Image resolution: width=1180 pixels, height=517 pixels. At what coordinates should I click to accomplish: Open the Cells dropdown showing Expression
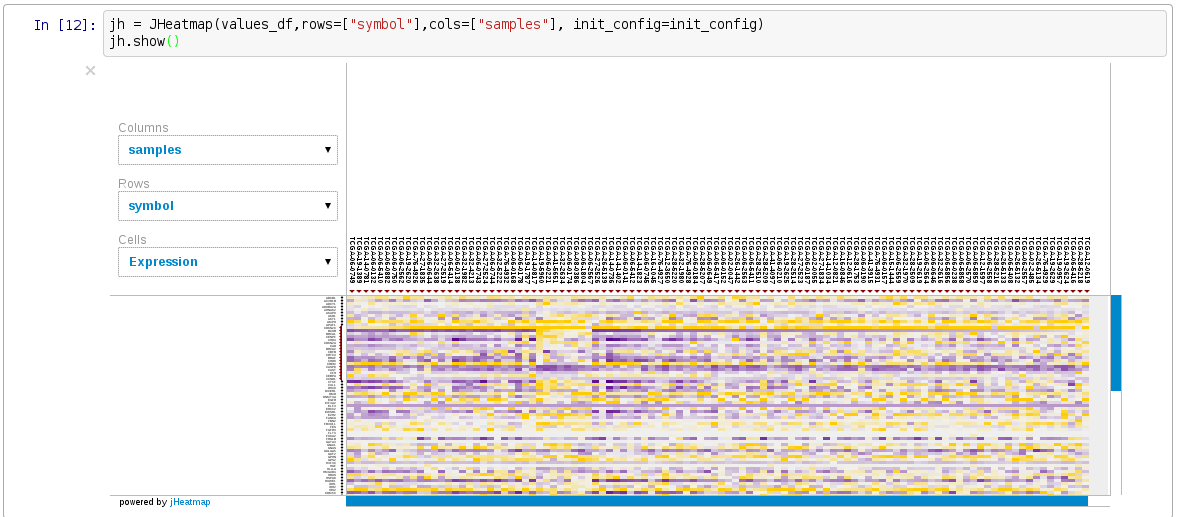pos(227,262)
